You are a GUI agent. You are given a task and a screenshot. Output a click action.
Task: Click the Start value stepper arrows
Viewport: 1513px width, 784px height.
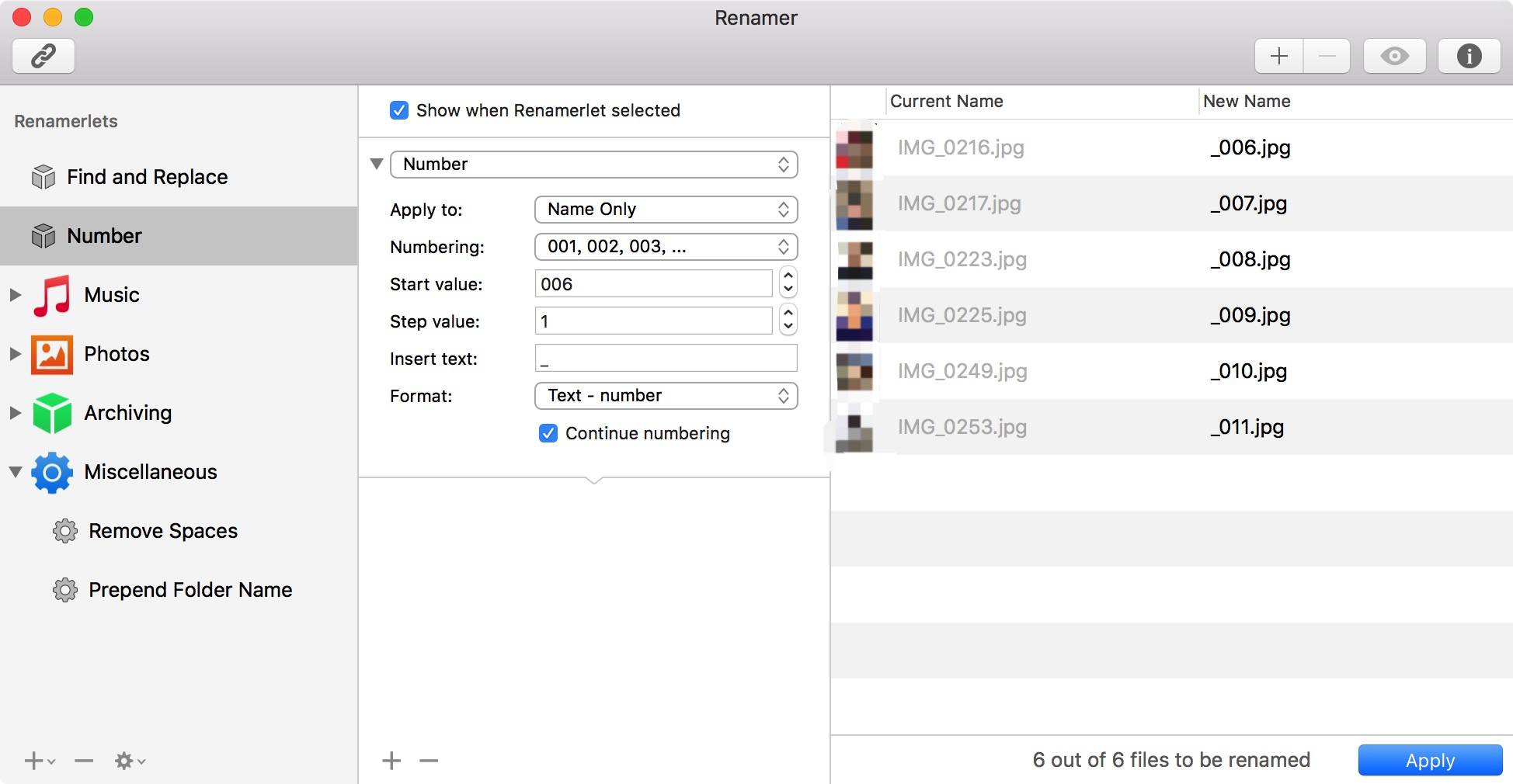pyautogui.click(x=788, y=283)
